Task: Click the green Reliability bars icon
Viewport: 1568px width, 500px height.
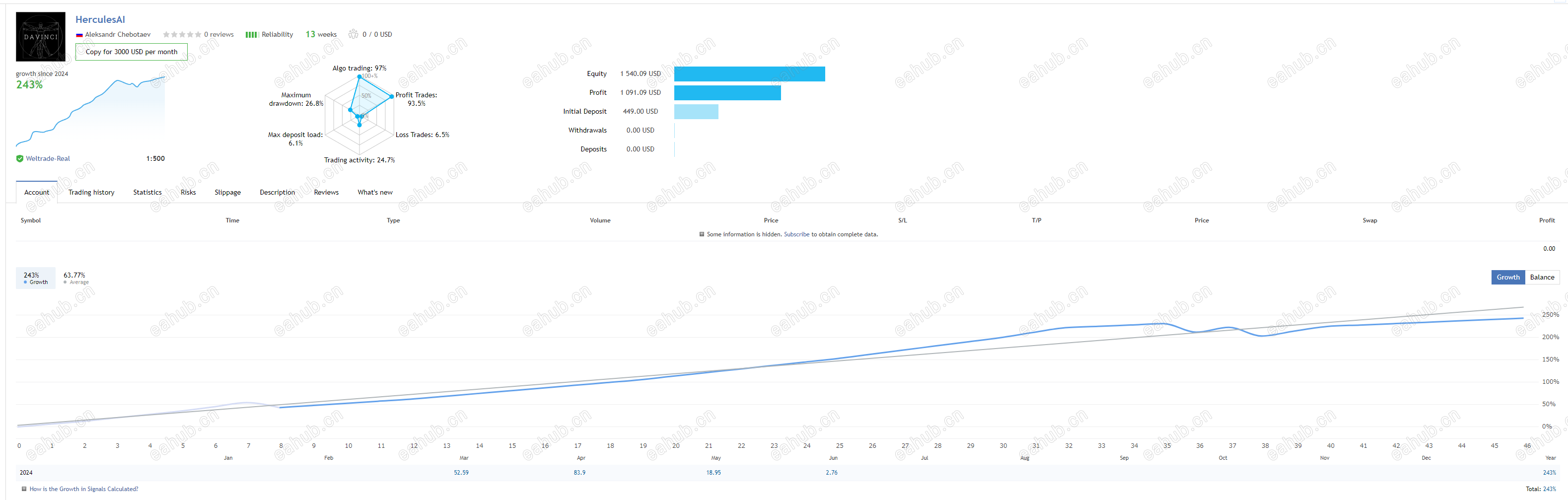Action: 251,35
